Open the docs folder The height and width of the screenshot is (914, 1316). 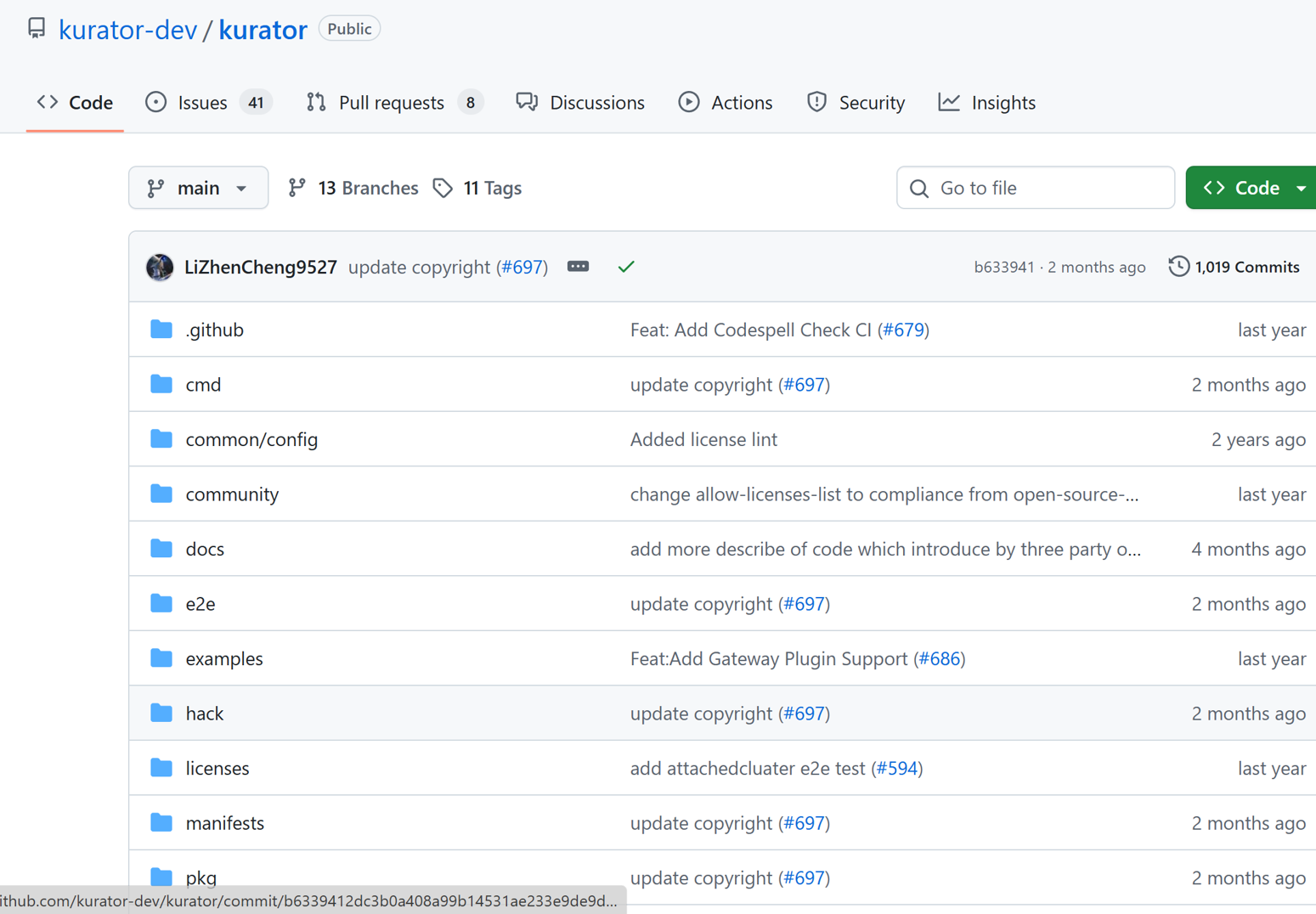[205, 549]
